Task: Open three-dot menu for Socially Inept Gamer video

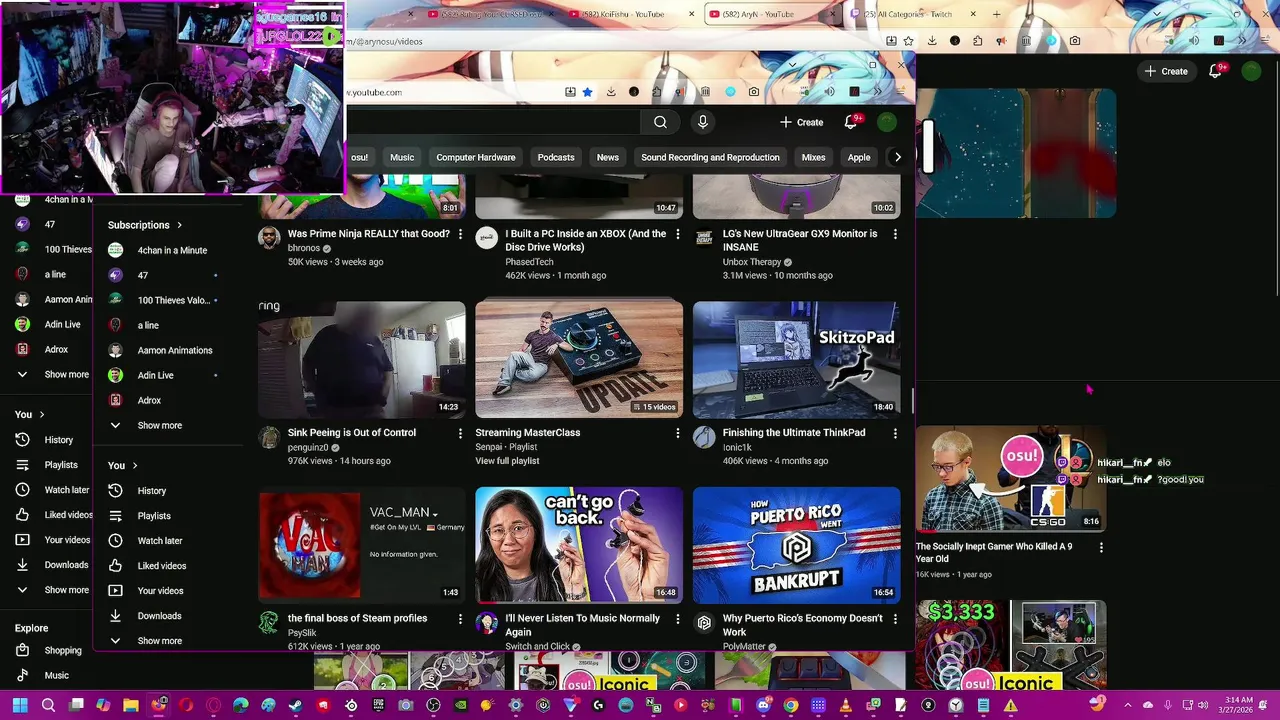Action: click(1101, 547)
